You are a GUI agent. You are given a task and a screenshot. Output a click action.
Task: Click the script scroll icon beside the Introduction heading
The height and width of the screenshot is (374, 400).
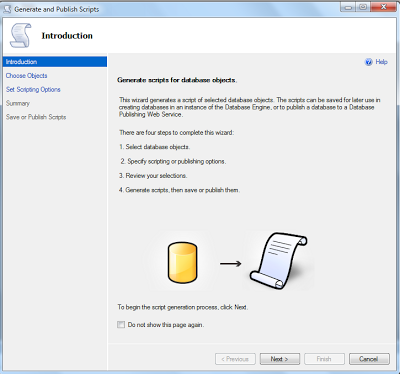[21, 35]
